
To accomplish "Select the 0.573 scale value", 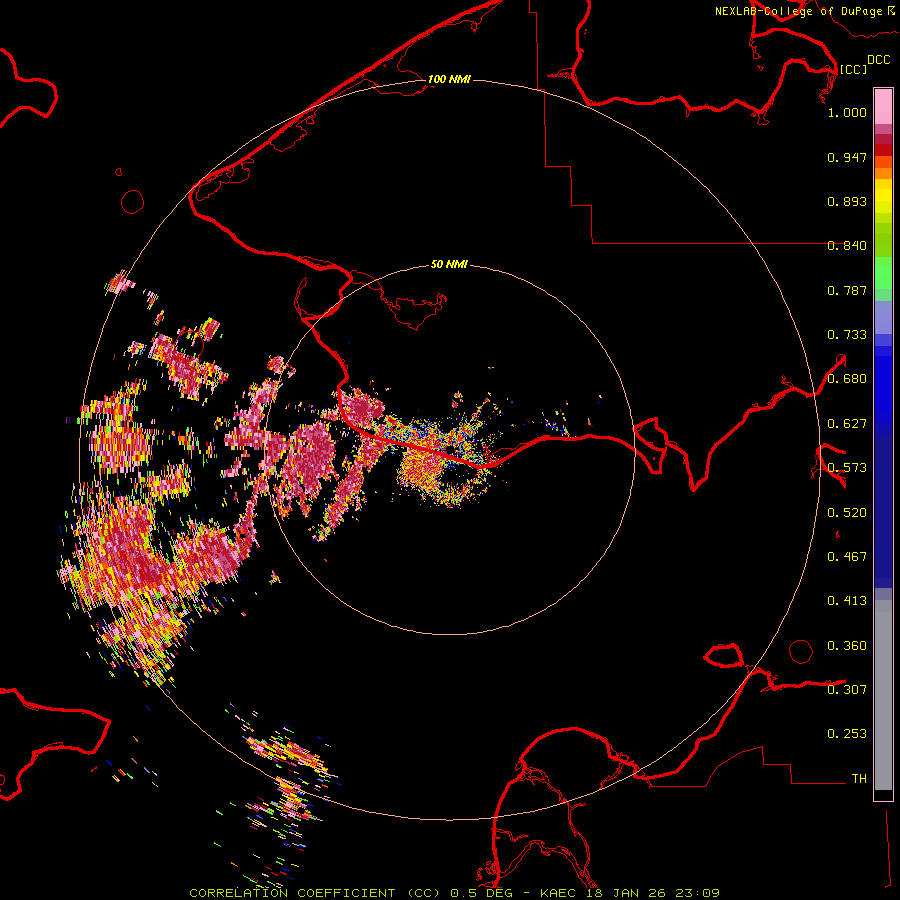I will pyautogui.click(x=847, y=468).
